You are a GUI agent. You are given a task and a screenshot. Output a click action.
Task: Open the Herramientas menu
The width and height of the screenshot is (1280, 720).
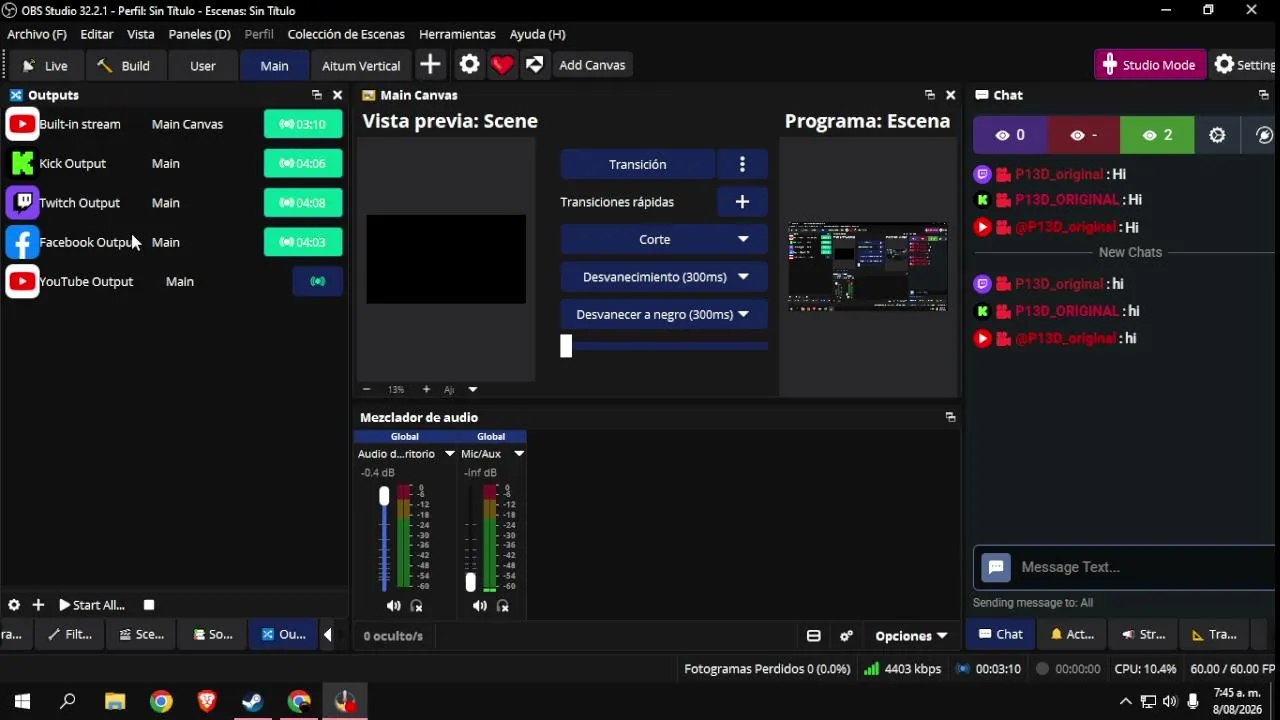pos(457,34)
